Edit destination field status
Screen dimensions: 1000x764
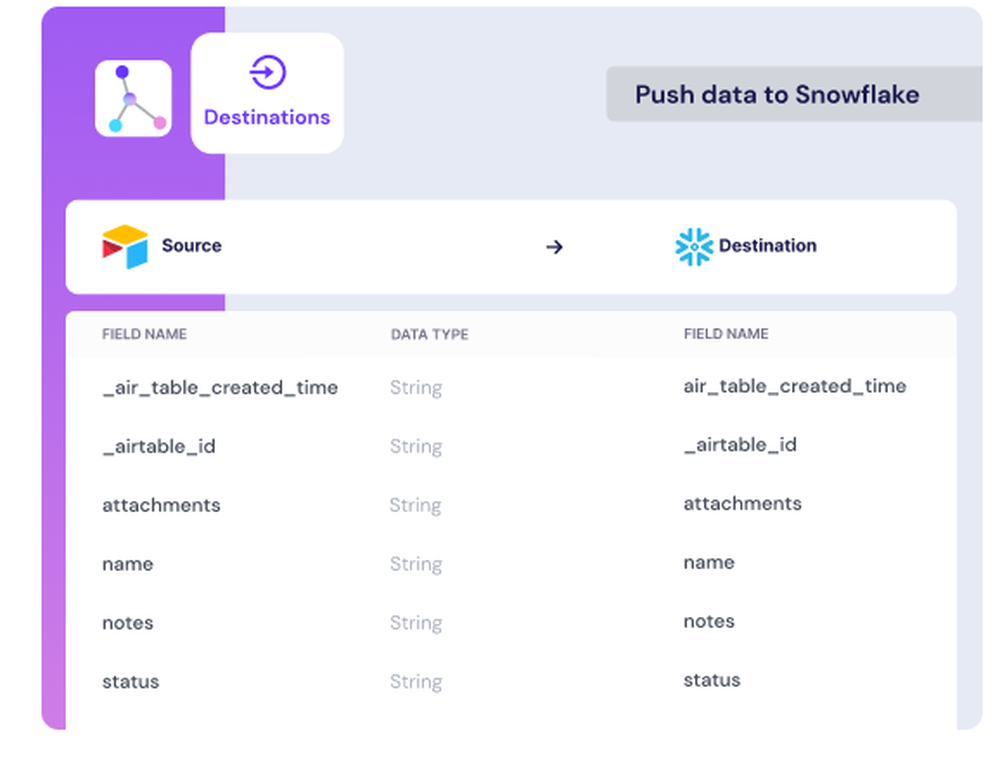(x=712, y=680)
